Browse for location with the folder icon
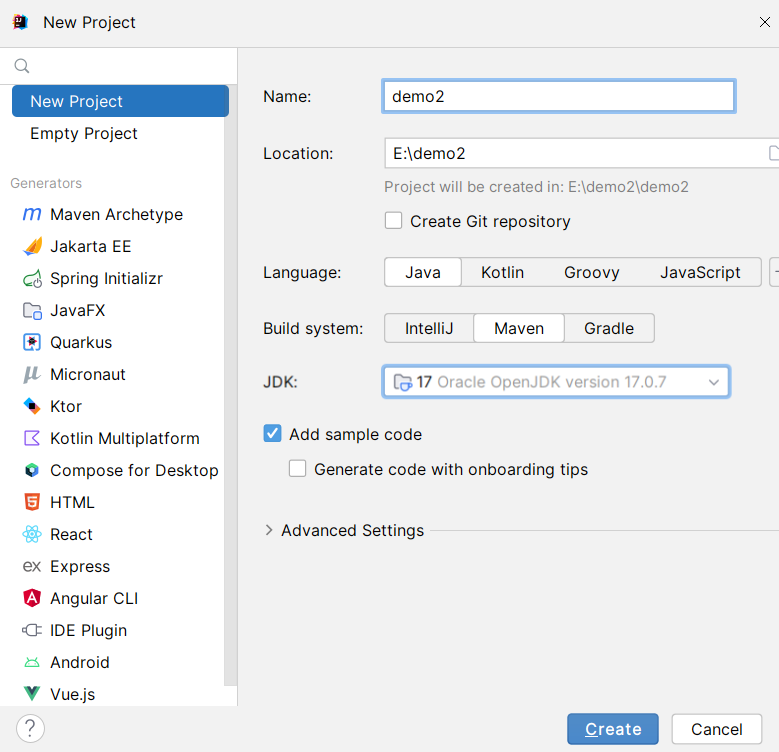Image resolution: width=779 pixels, height=752 pixels. click(773, 153)
